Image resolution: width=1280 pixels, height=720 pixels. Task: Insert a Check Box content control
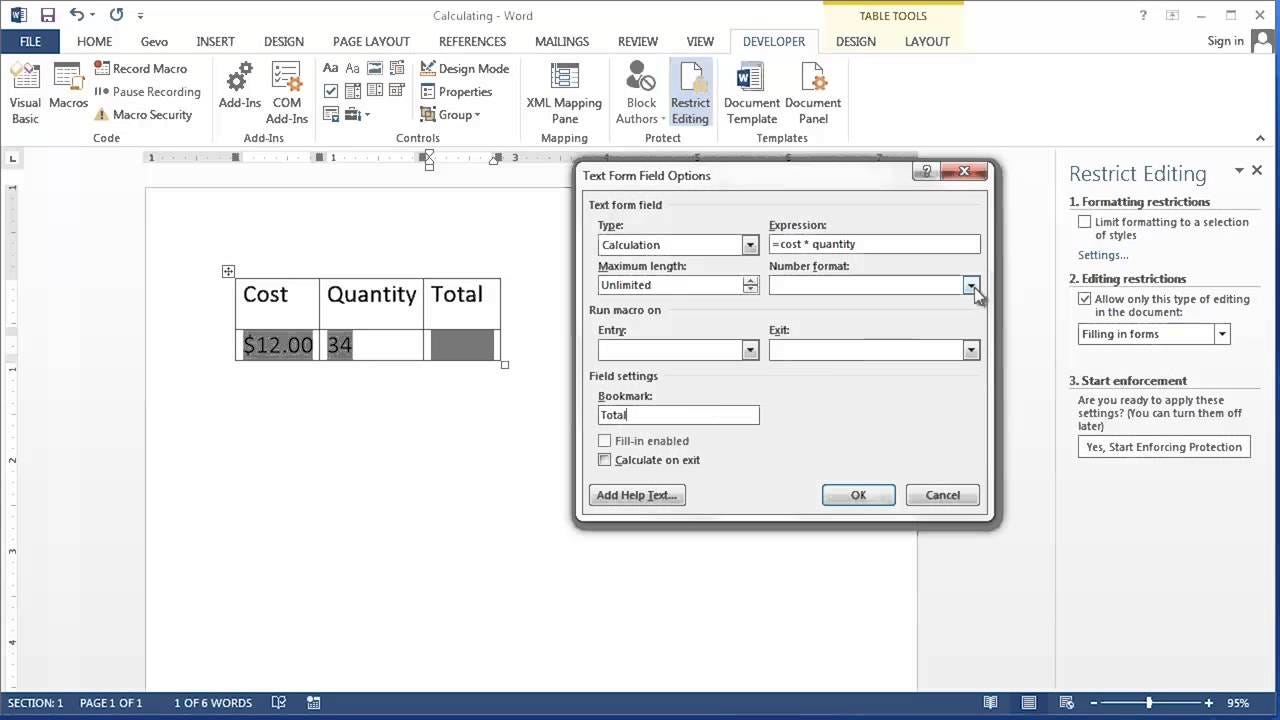pyautogui.click(x=330, y=91)
